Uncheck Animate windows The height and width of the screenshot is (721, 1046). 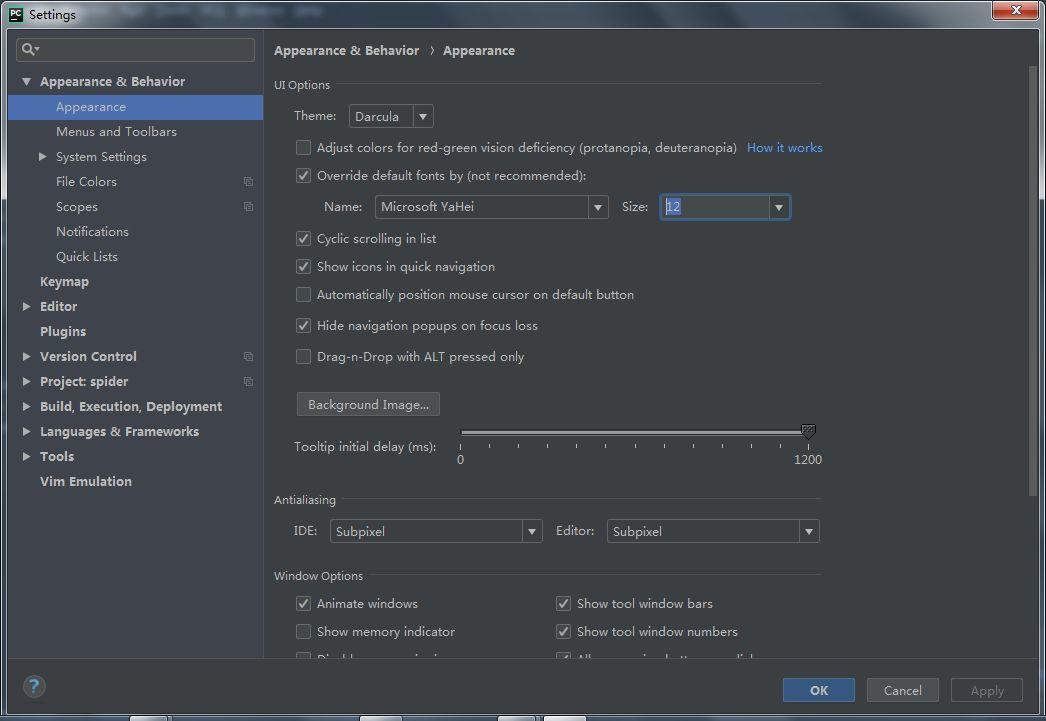(304, 604)
